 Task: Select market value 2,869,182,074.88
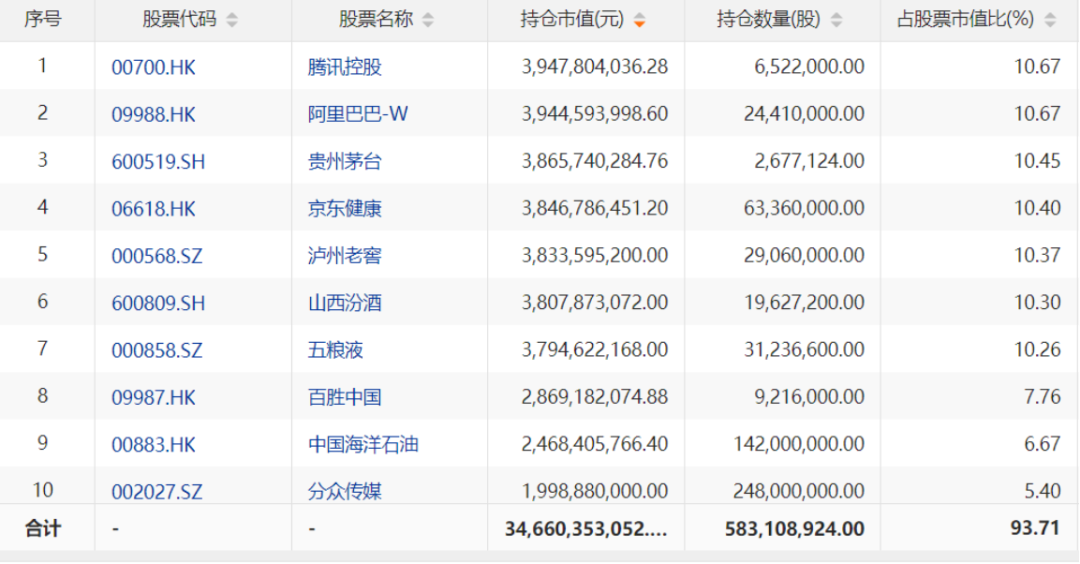tap(594, 397)
